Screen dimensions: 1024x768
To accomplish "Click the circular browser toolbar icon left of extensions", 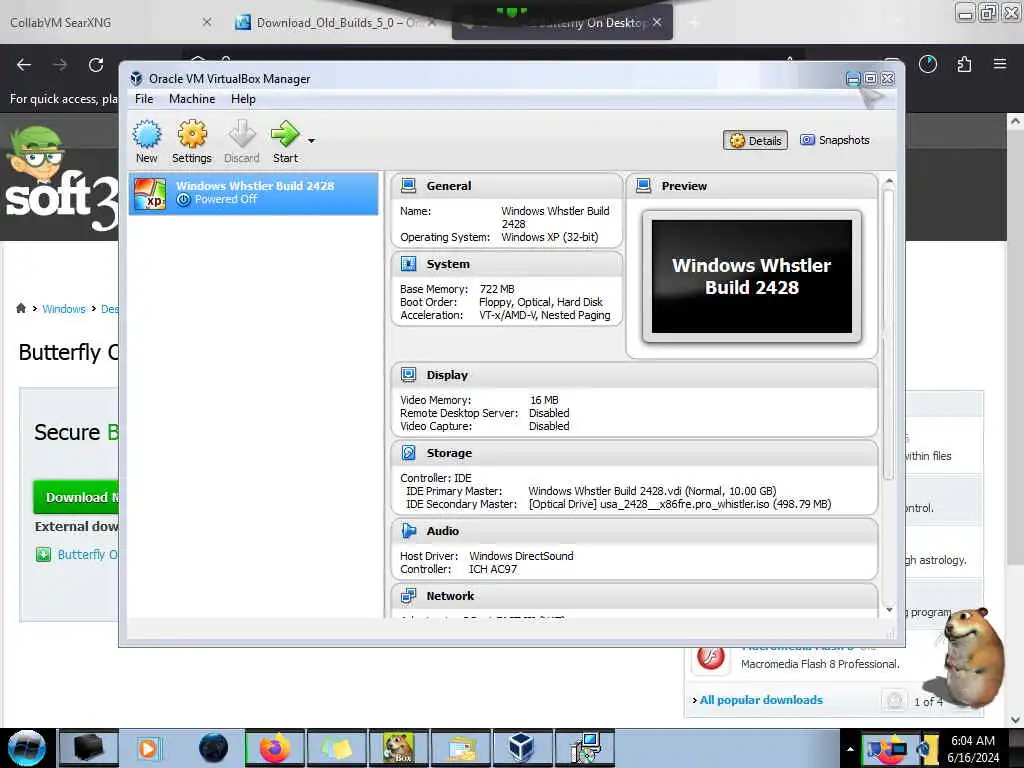I will [928, 64].
